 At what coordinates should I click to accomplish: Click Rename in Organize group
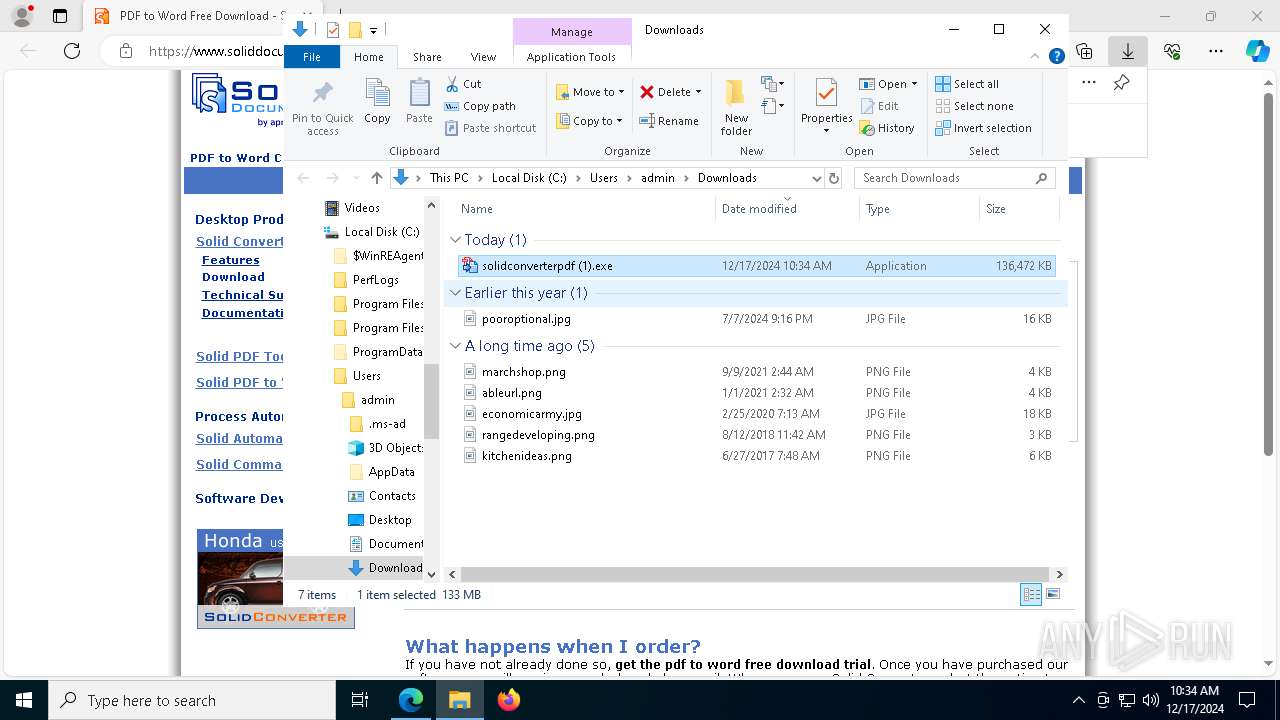[x=669, y=121]
